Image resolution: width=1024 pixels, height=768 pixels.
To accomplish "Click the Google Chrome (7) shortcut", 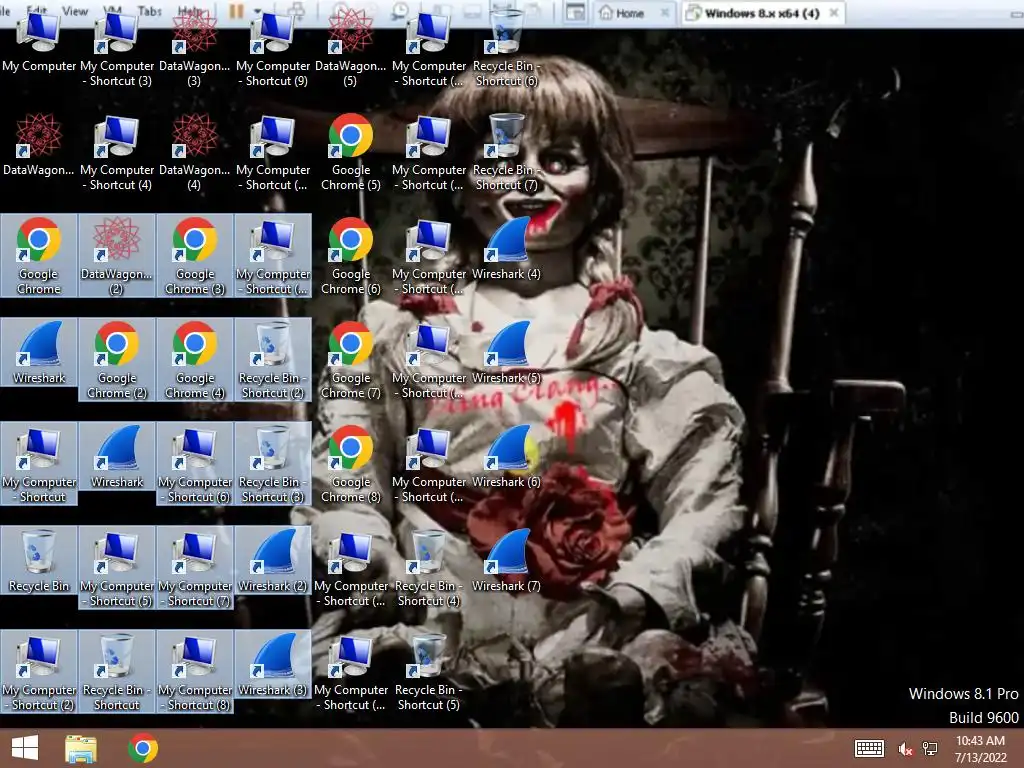I will click(351, 360).
